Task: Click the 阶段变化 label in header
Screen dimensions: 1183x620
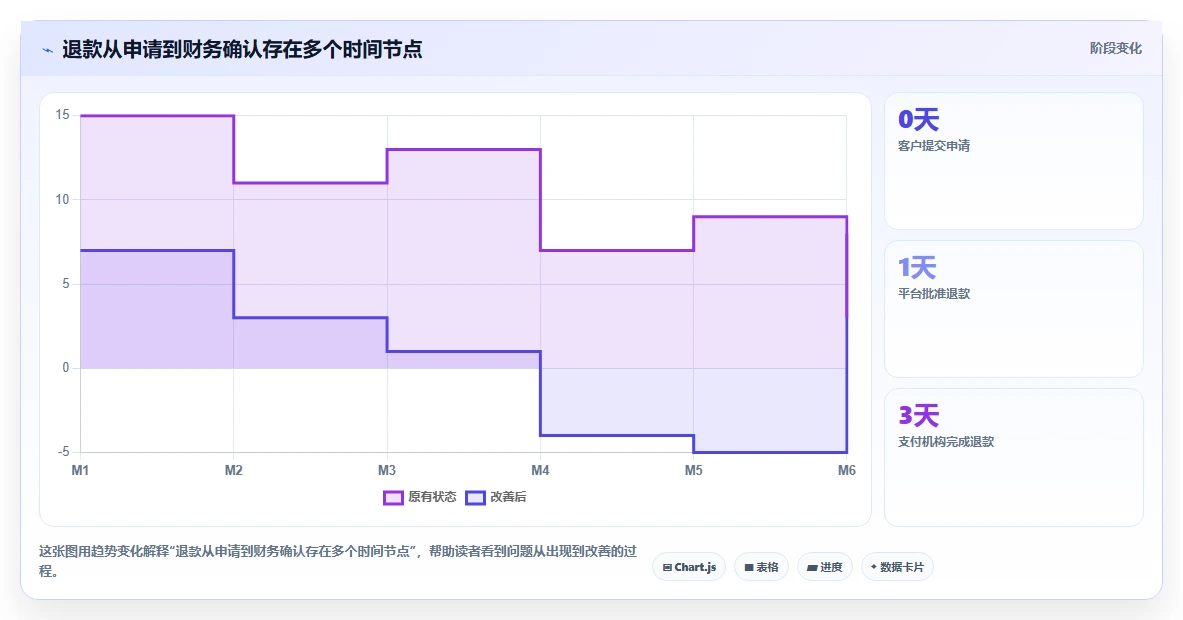Action: click(1115, 48)
